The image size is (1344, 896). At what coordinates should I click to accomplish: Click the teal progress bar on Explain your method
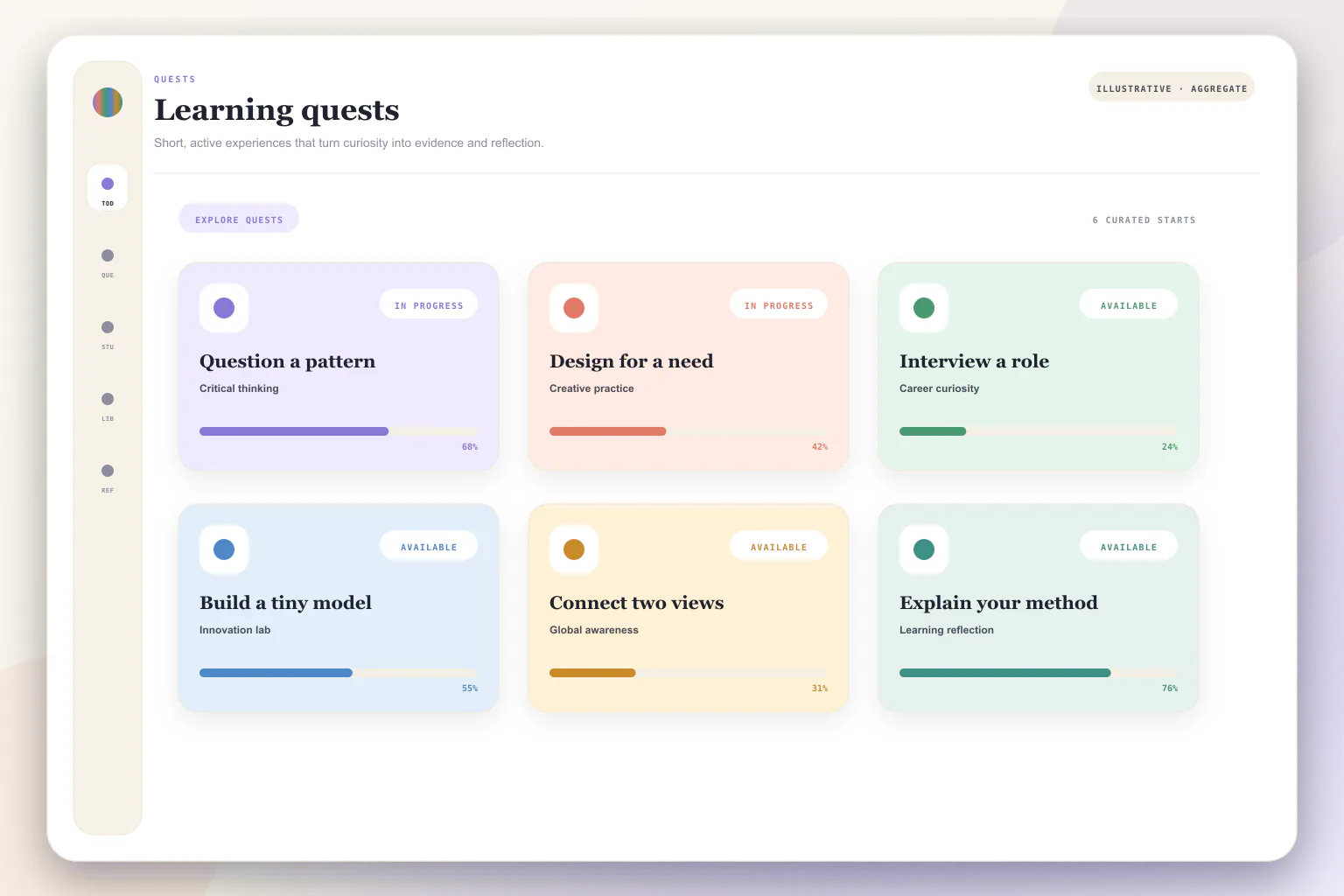pyautogui.click(x=1039, y=673)
